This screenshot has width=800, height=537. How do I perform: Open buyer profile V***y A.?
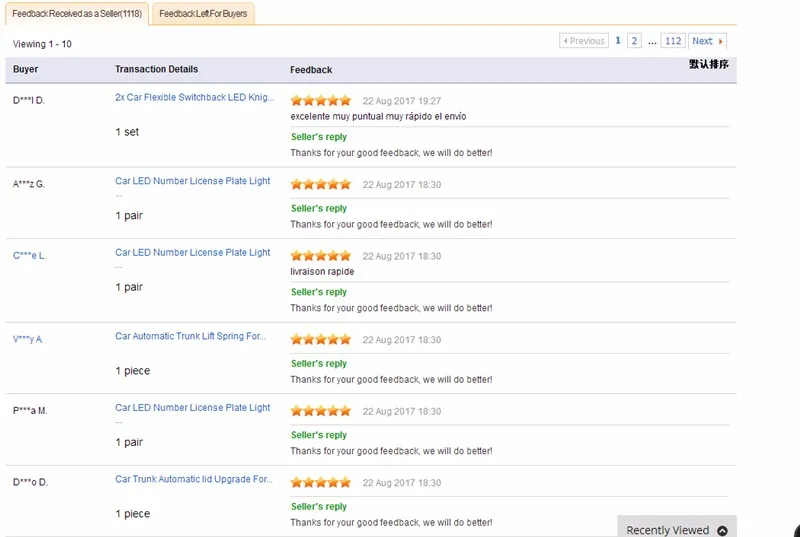point(28,339)
